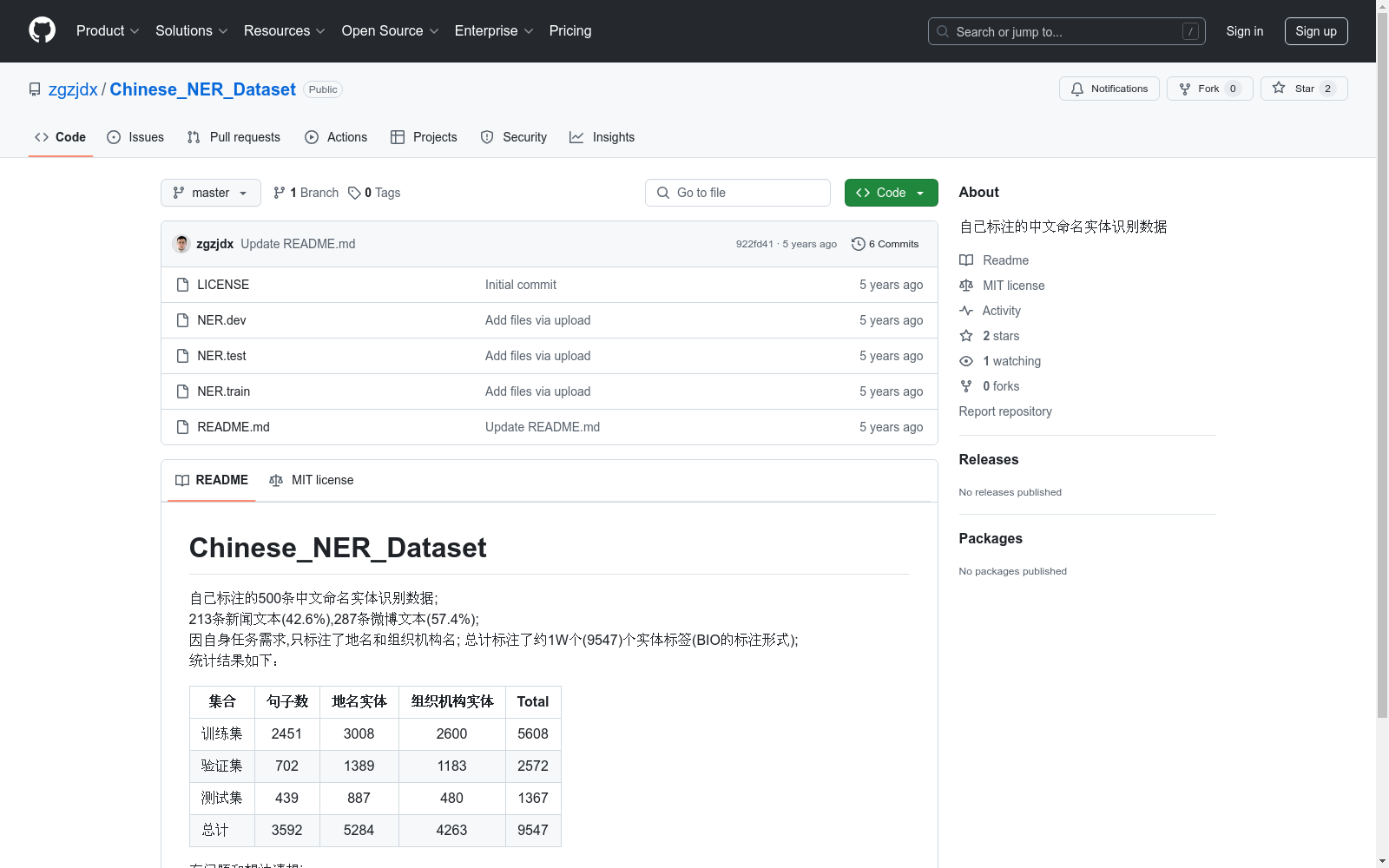Image resolution: width=1389 pixels, height=868 pixels.
Task: Click the table cell showing 9547
Action: [x=533, y=831]
